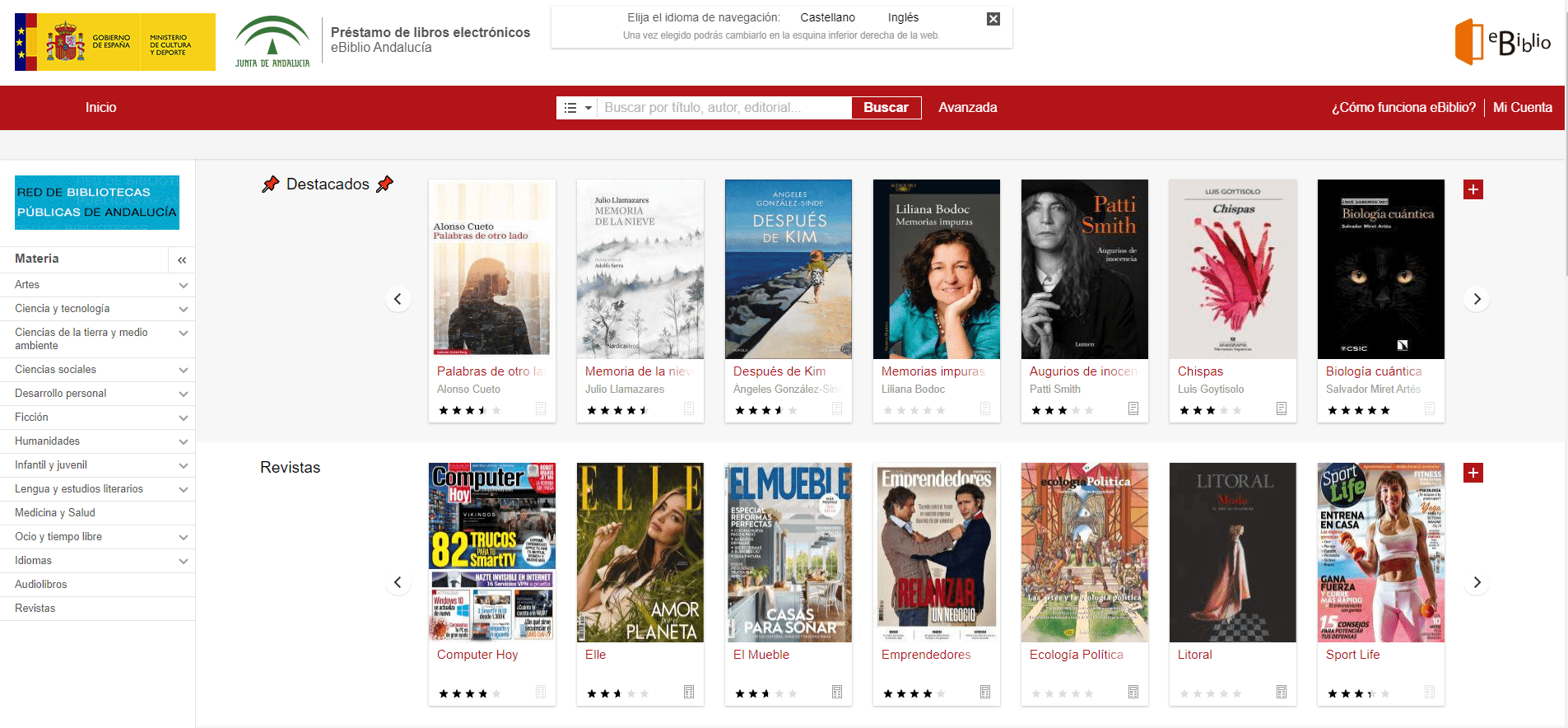Expand the Artes category
Image resolution: width=1568 pixels, height=728 pixels.
(x=183, y=285)
